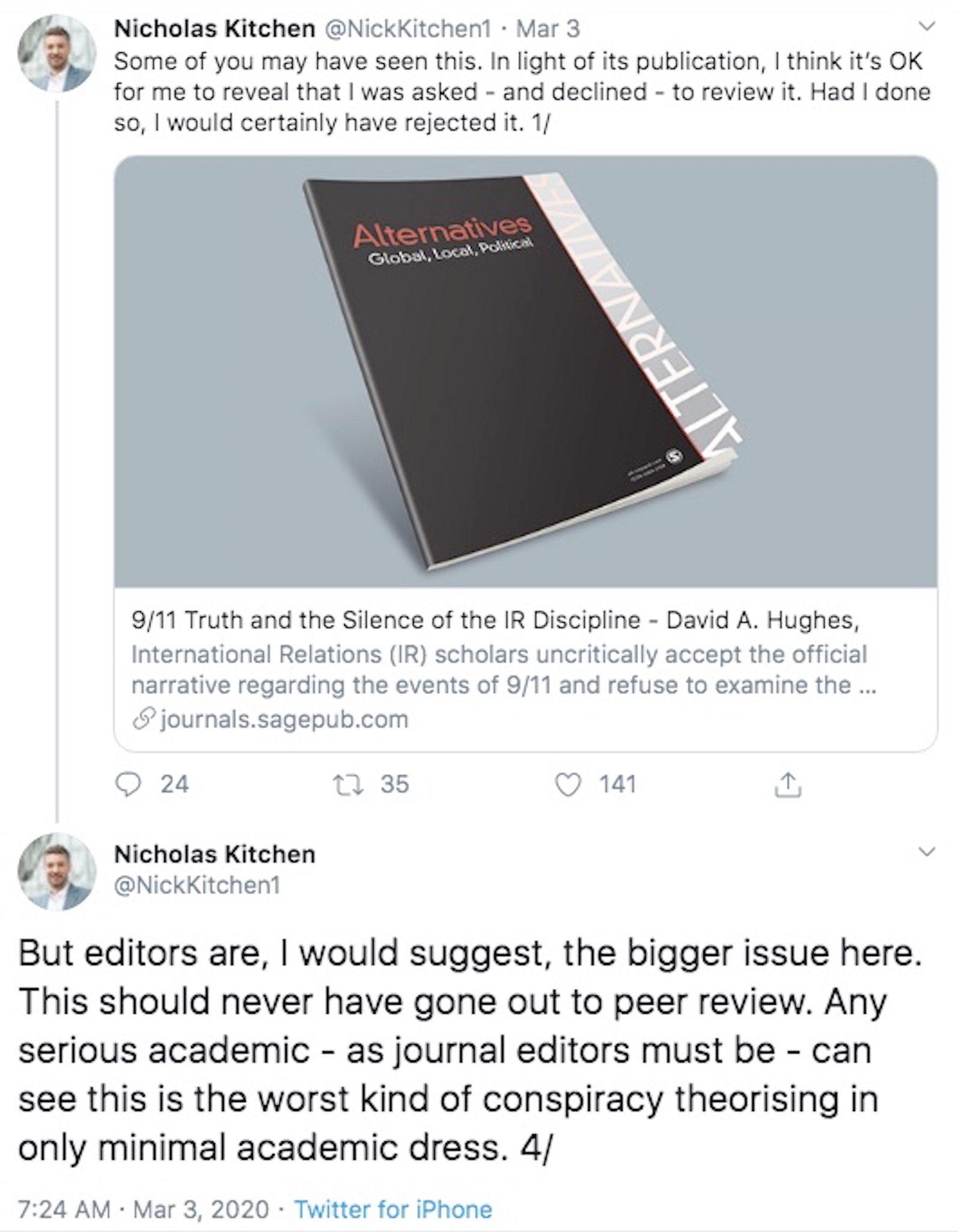Open the Alternatives journal cover image
This screenshot has height=1232, width=958.
pyautogui.click(x=525, y=371)
